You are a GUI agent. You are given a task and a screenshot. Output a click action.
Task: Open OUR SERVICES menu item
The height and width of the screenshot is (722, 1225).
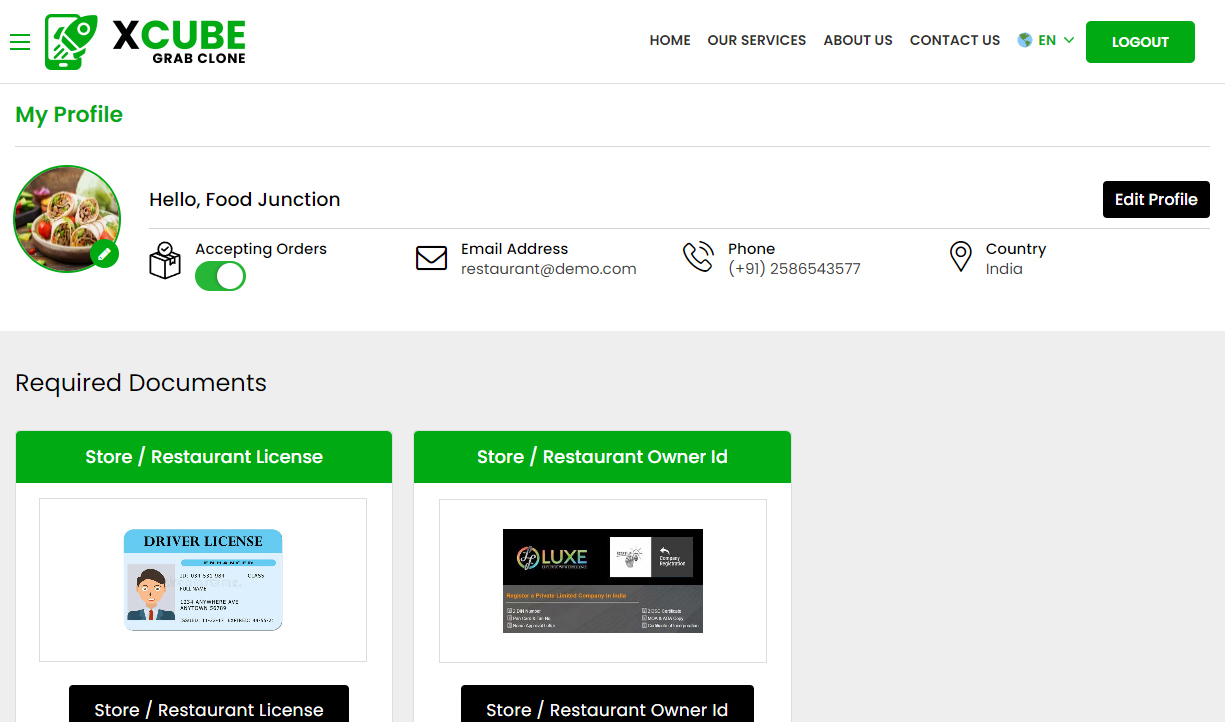[756, 41]
